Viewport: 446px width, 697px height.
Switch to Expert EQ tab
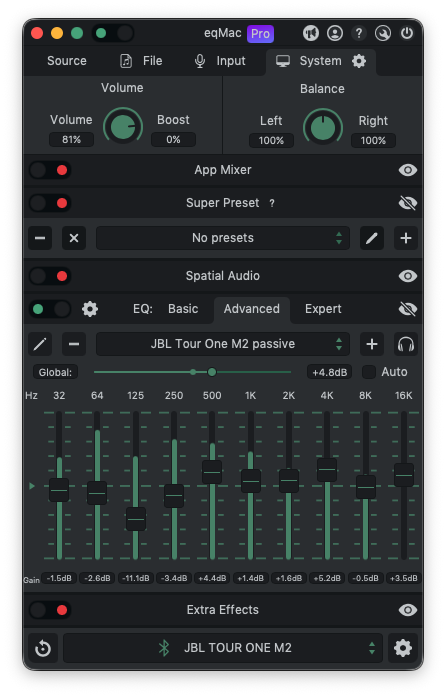point(323,309)
